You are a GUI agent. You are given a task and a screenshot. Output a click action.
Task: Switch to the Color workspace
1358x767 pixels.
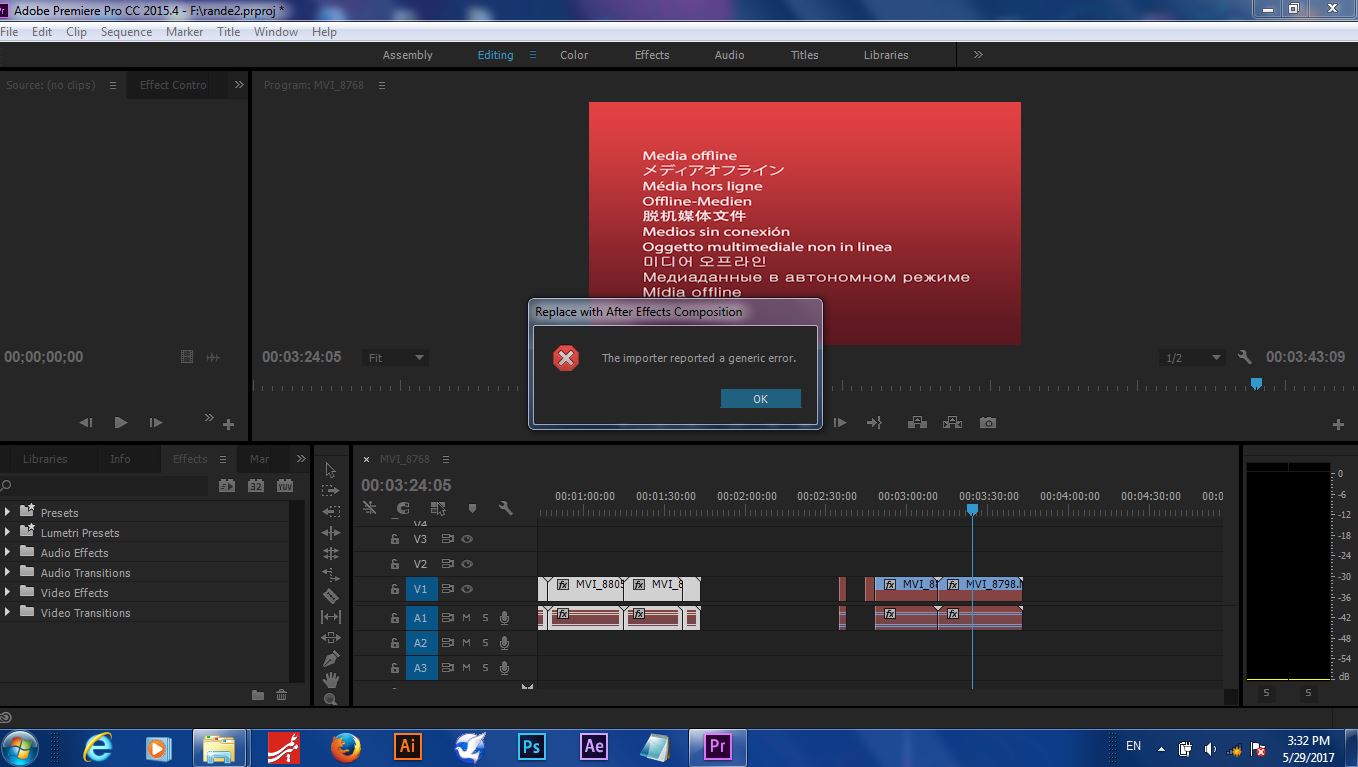(x=574, y=55)
